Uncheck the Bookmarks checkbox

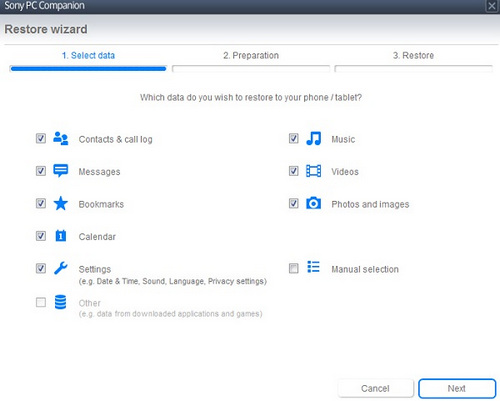41,203
